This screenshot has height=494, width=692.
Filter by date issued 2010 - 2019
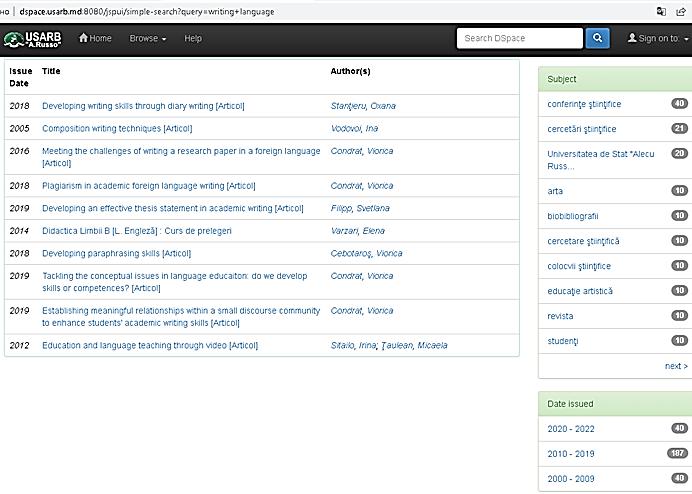pos(572,453)
